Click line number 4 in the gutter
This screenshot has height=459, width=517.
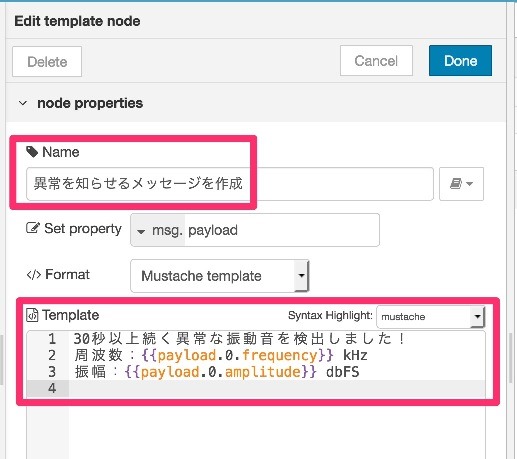click(52, 388)
